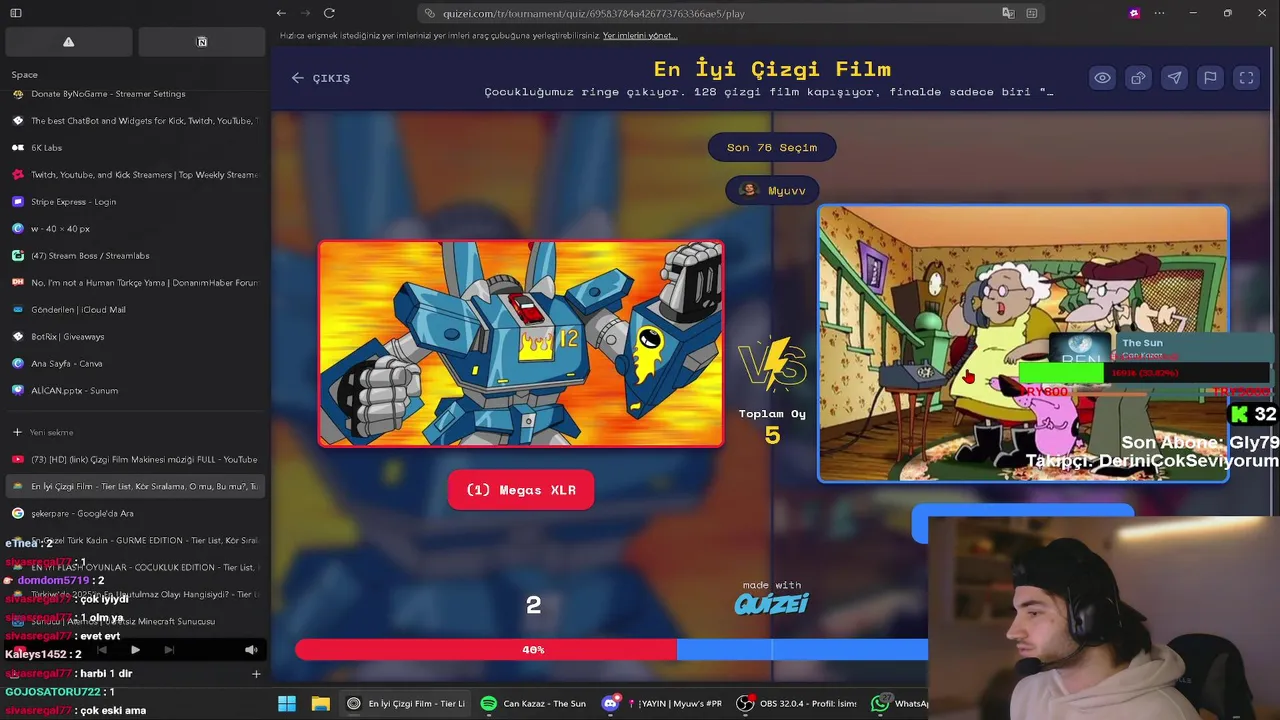
Task: Click the plus icon at sidebar bottom
Action: pos(256,674)
